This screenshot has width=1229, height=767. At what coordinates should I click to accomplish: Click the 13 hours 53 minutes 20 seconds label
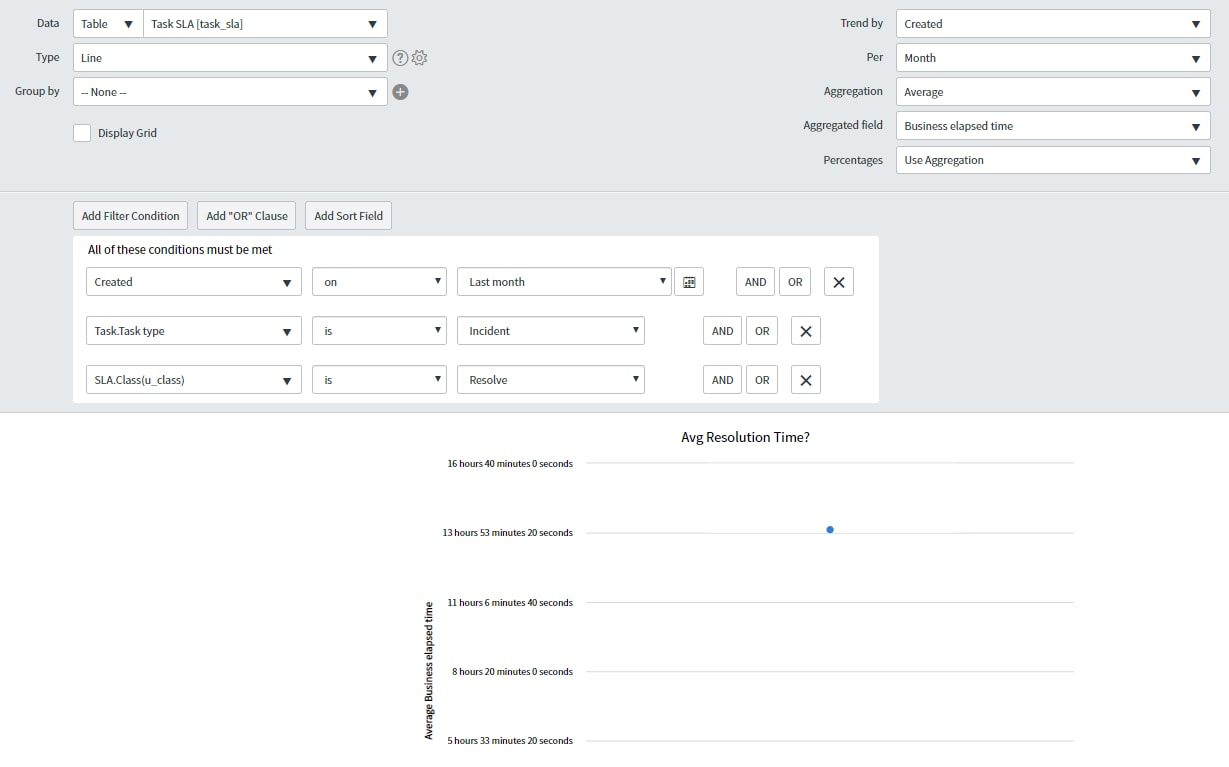(508, 533)
